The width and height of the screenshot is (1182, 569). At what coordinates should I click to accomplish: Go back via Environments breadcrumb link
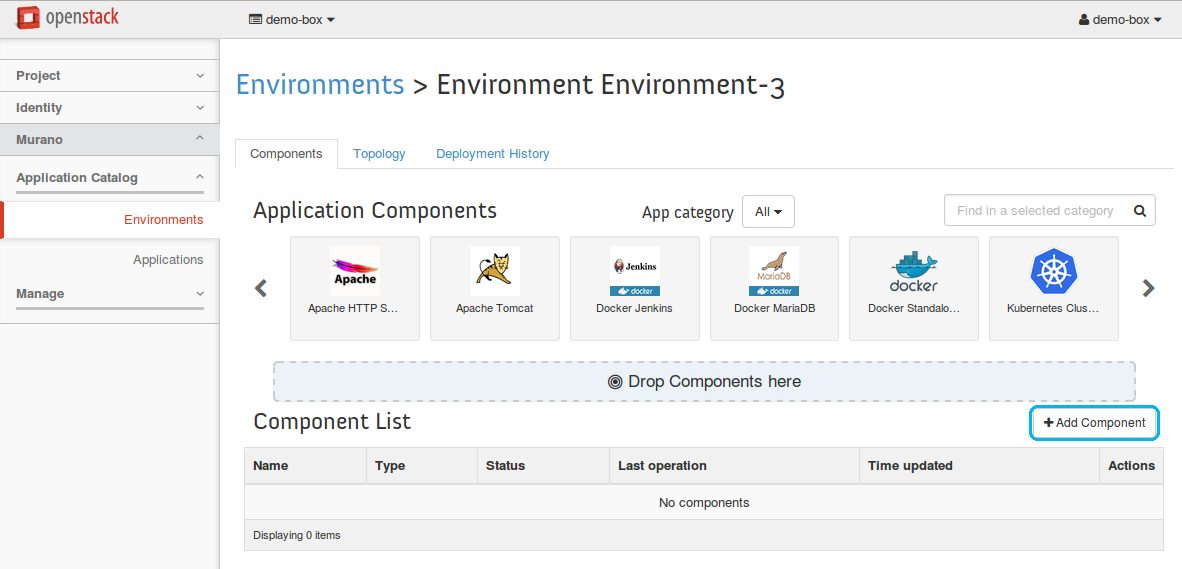point(320,85)
